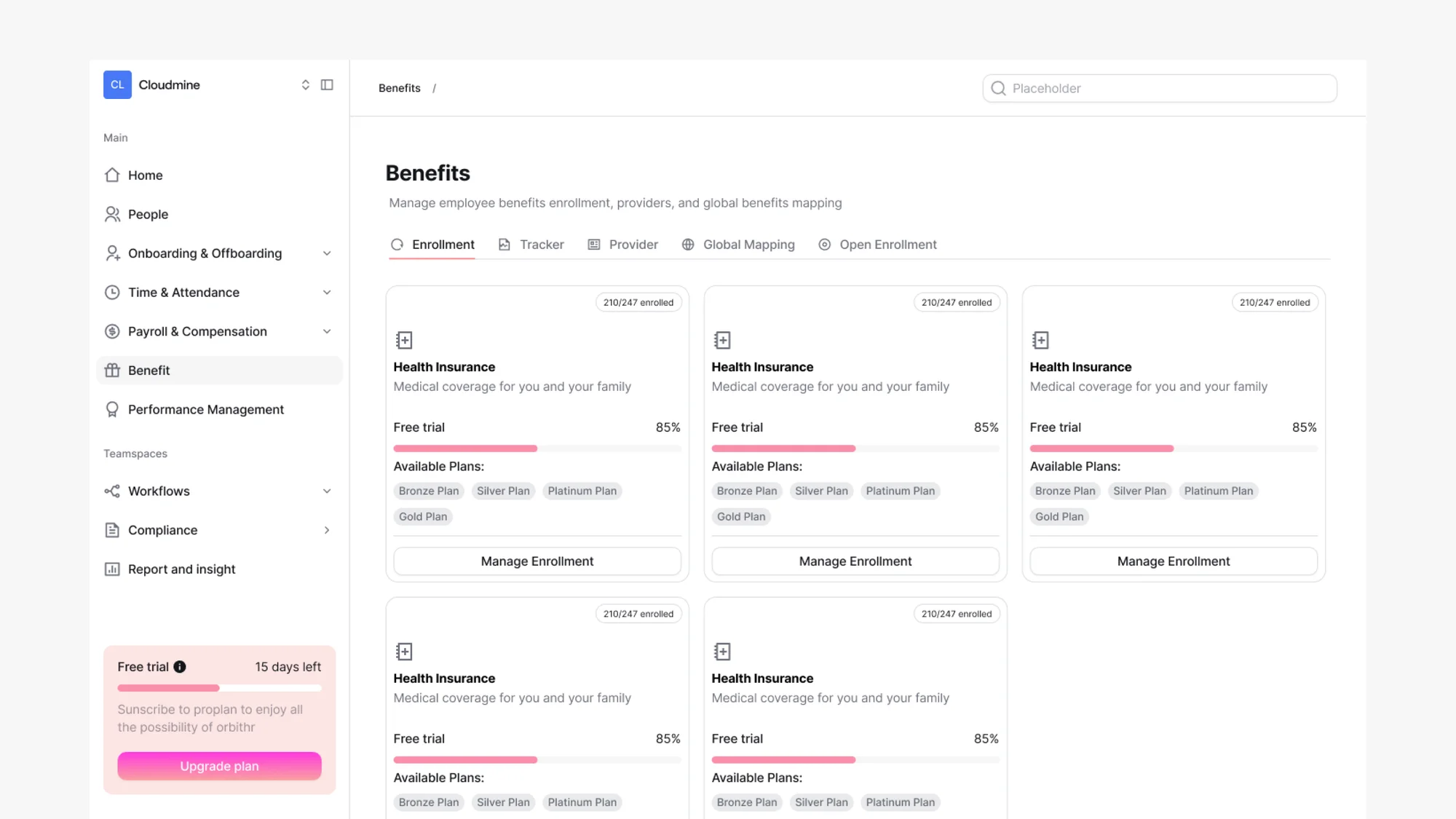
Task: Click the Compliance document icon
Action: pos(112,530)
